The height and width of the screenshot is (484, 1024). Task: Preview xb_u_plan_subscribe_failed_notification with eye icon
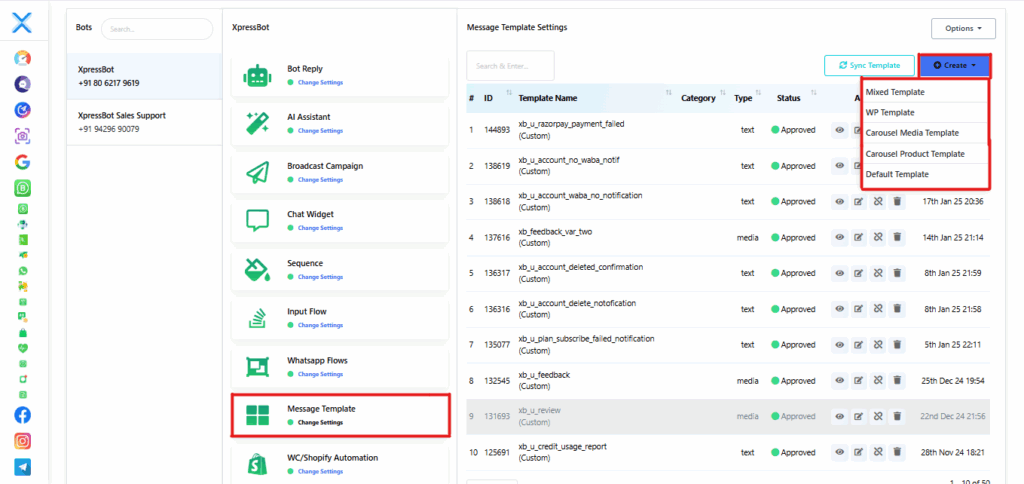point(840,344)
